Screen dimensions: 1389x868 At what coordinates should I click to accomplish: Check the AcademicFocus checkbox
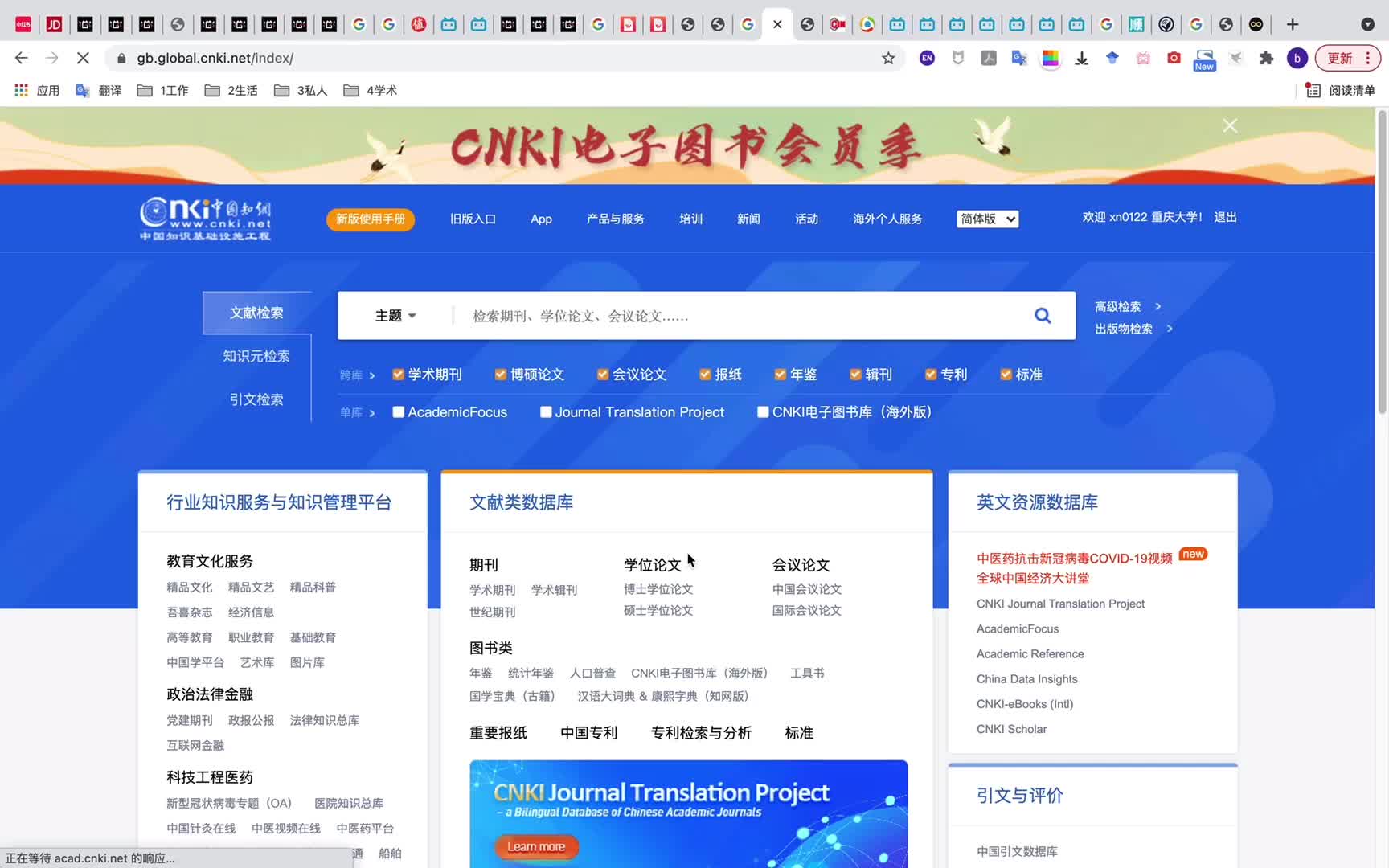(398, 412)
